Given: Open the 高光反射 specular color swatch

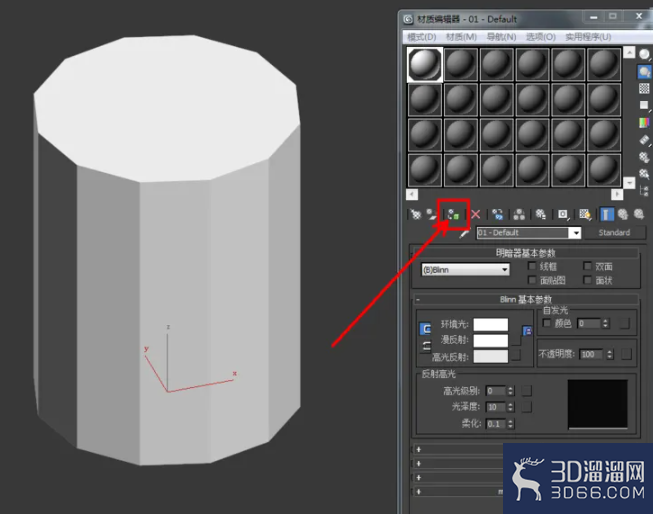Looking at the screenshot, I should click(491, 356).
